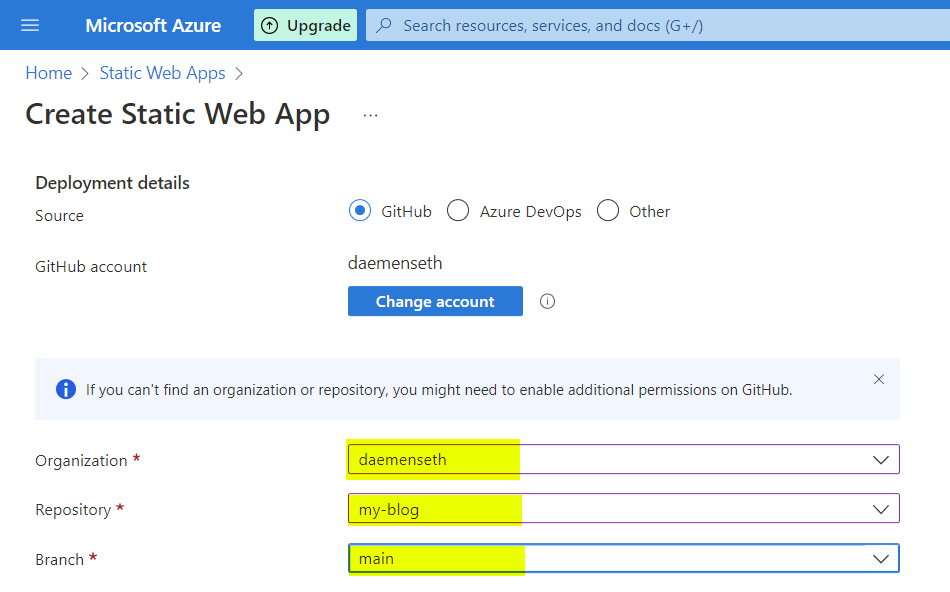Click the Repository field label
Image resolution: width=950 pixels, height=592 pixels.
[x=73, y=510]
